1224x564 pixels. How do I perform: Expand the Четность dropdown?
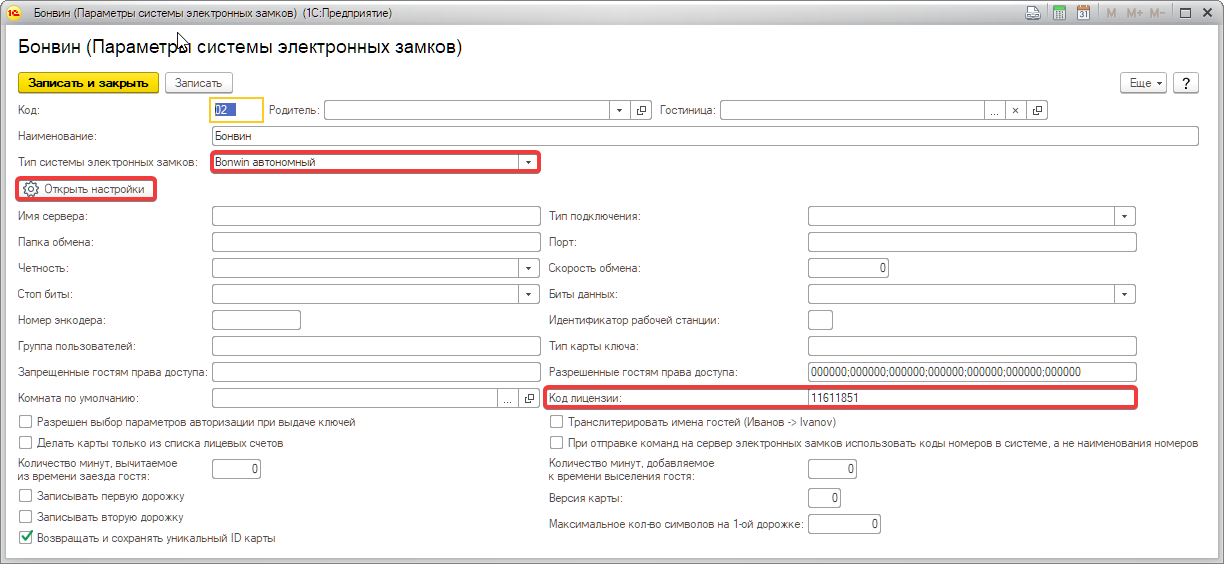pyautogui.click(x=528, y=268)
